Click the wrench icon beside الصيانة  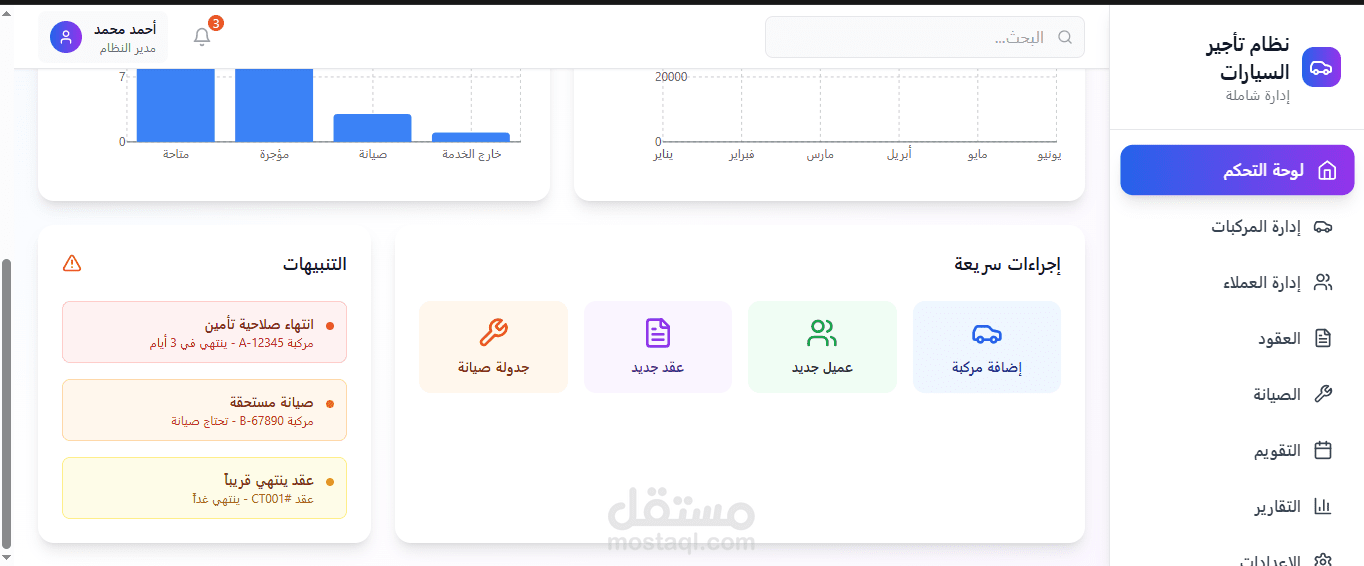point(1323,394)
